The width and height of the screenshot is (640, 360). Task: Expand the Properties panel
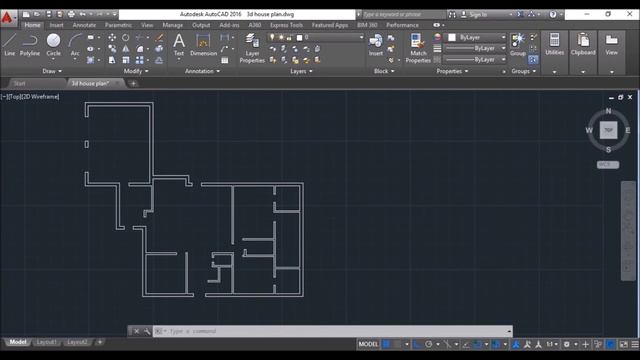pyautogui.click(x=452, y=71)
